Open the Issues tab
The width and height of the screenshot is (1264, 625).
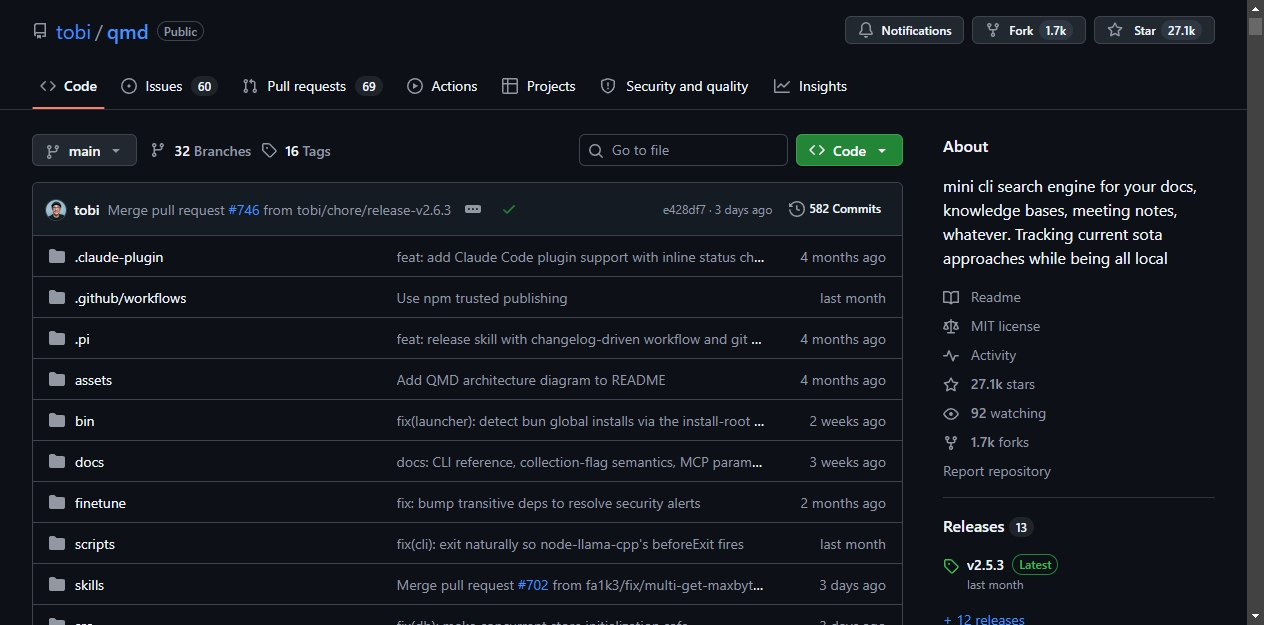pyautogui.click(x=168, y=86)
